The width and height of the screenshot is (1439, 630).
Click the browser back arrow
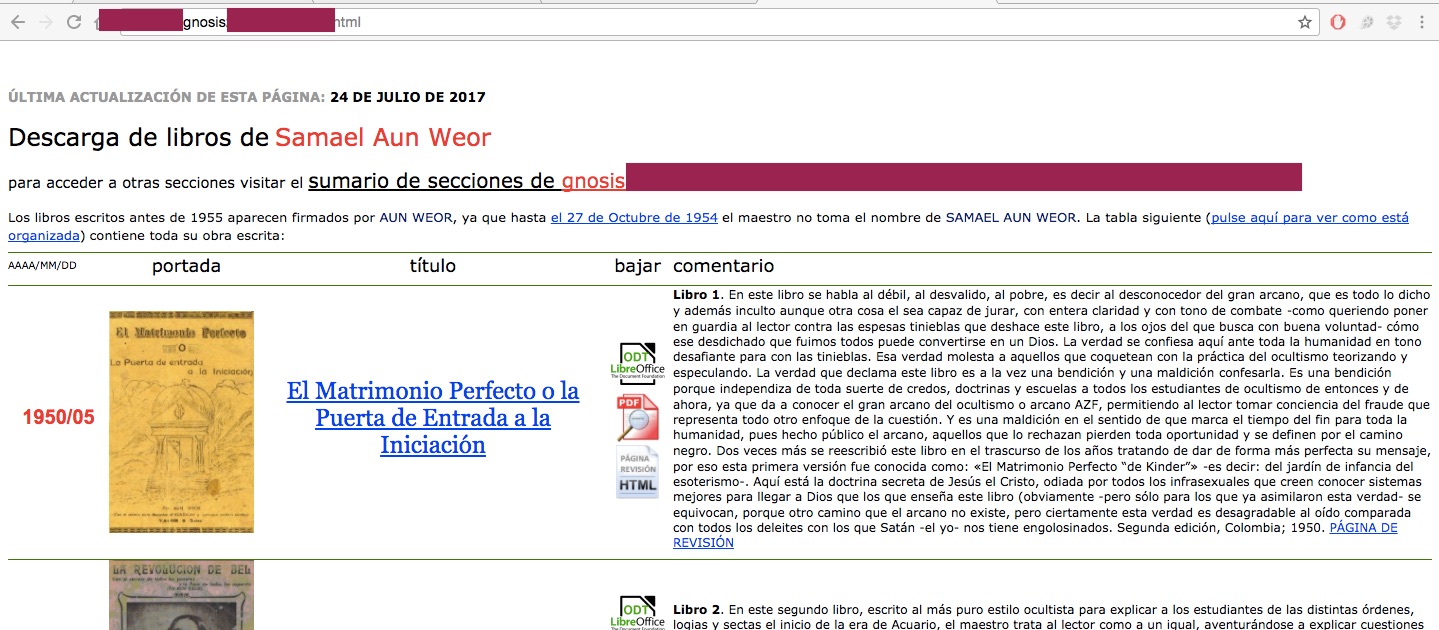[x=17, y=22]
